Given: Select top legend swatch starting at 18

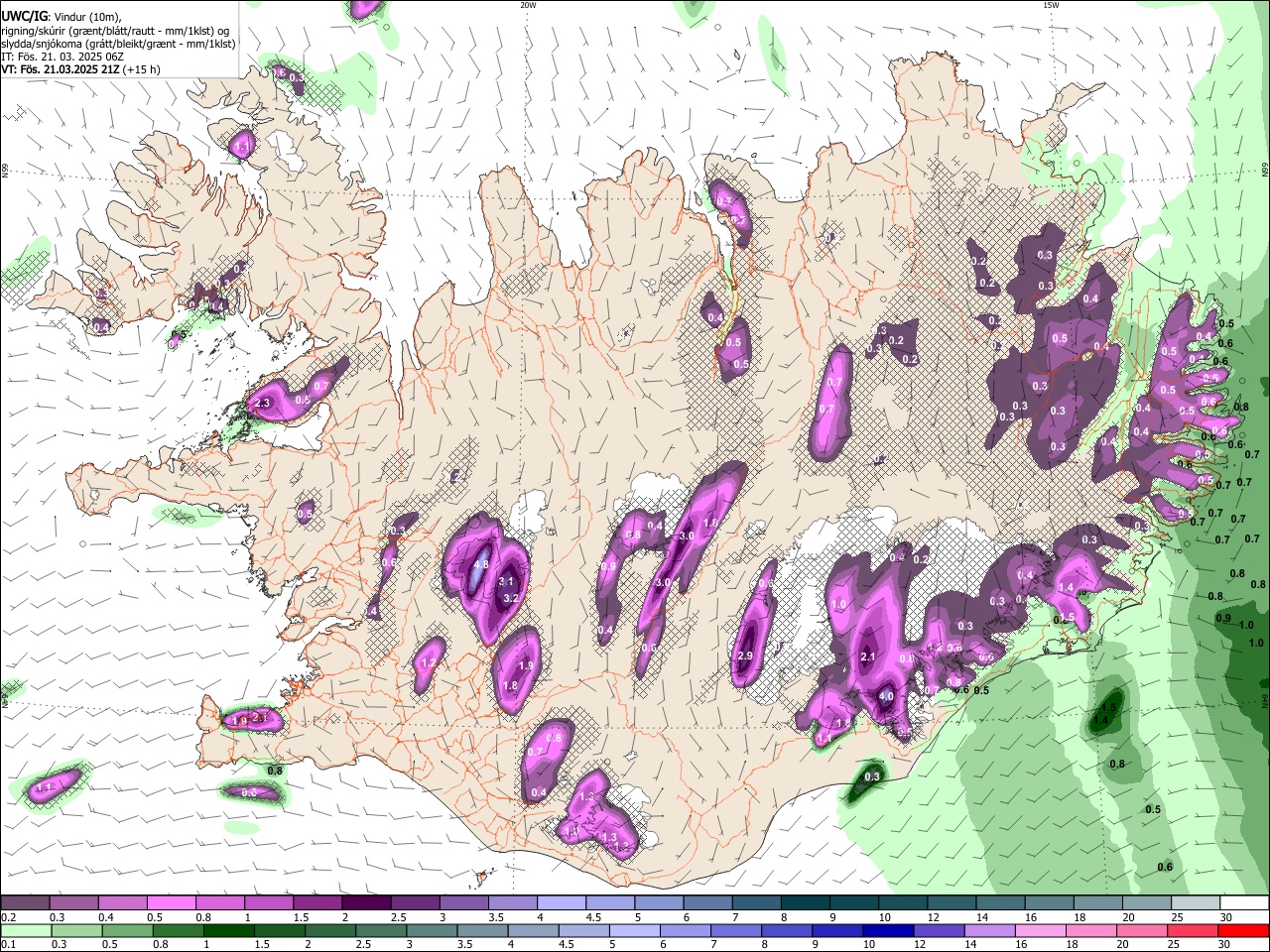Looking at the screenshot, I should tap(1098, 902).
